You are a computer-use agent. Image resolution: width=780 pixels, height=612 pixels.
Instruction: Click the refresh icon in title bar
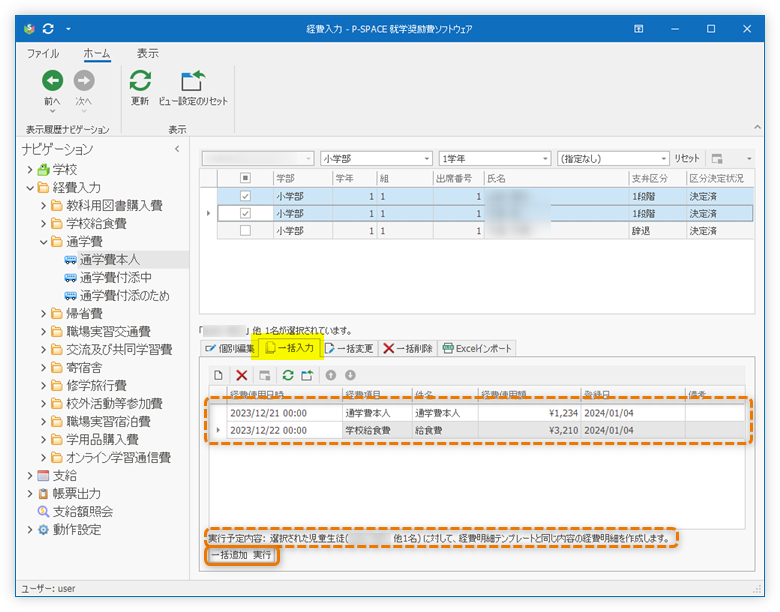click(x=48, y=29)
